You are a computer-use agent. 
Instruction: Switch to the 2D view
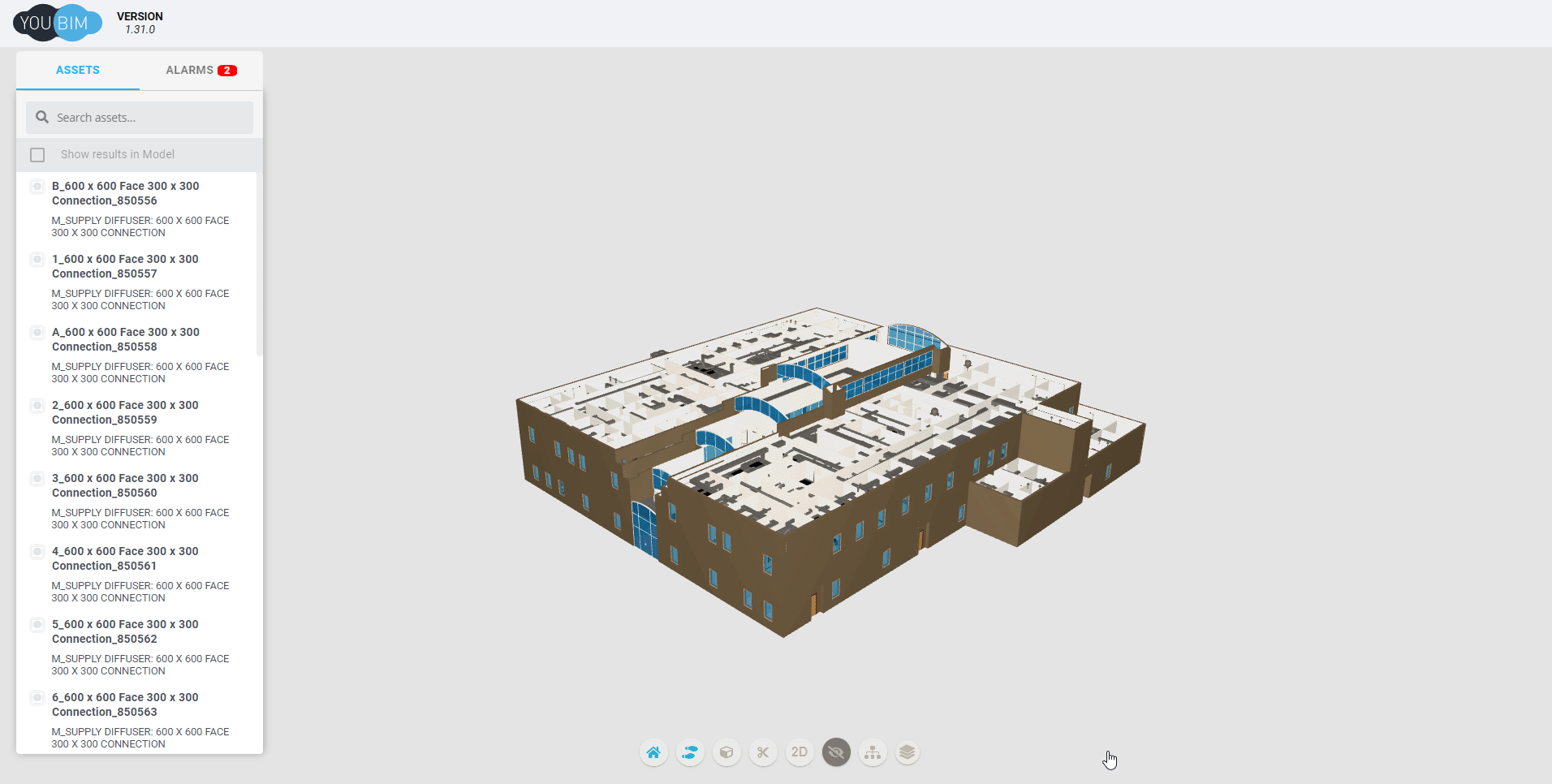[800, 752]
